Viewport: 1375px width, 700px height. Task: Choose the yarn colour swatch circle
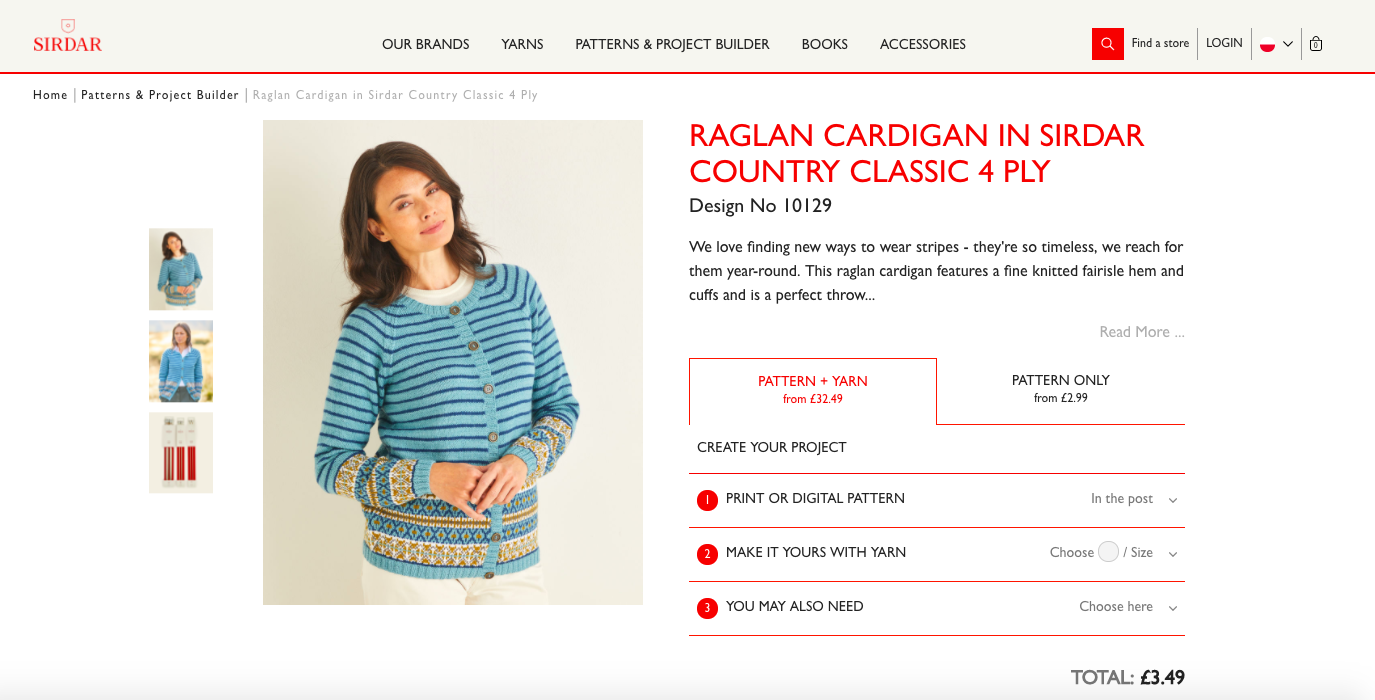(1108, 551)
